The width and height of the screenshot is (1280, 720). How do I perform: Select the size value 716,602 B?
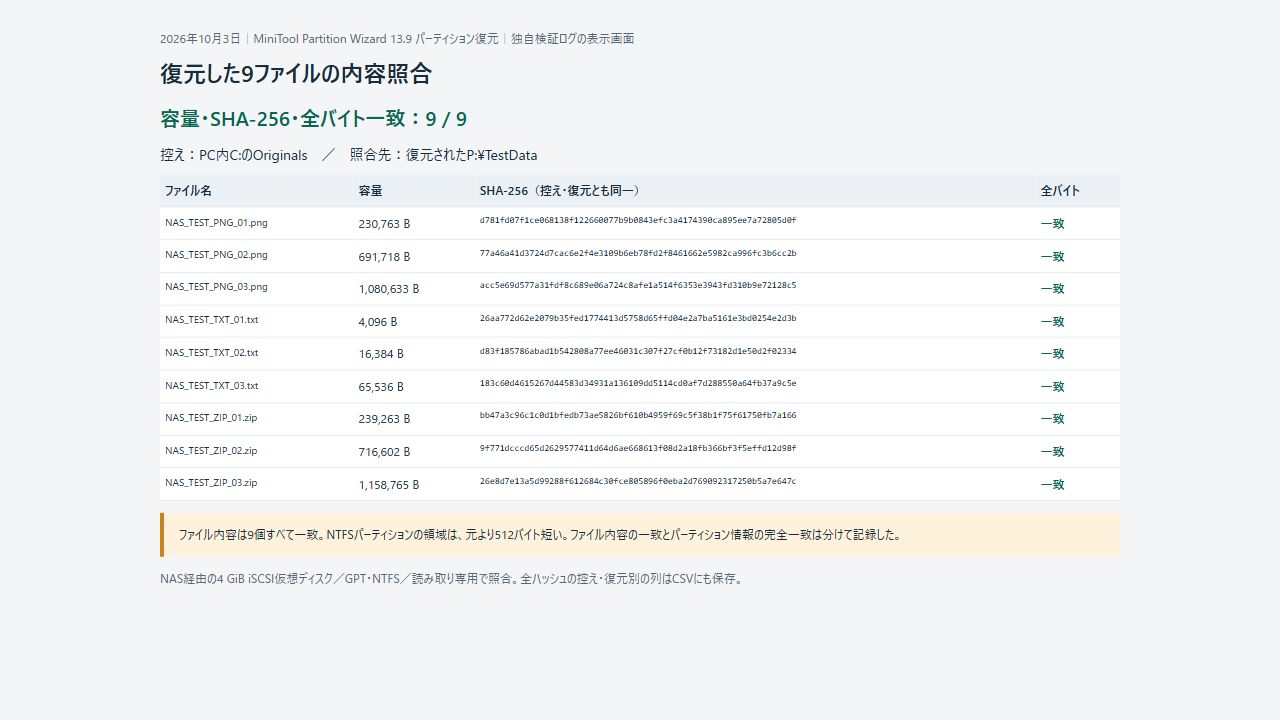(384, 452)
